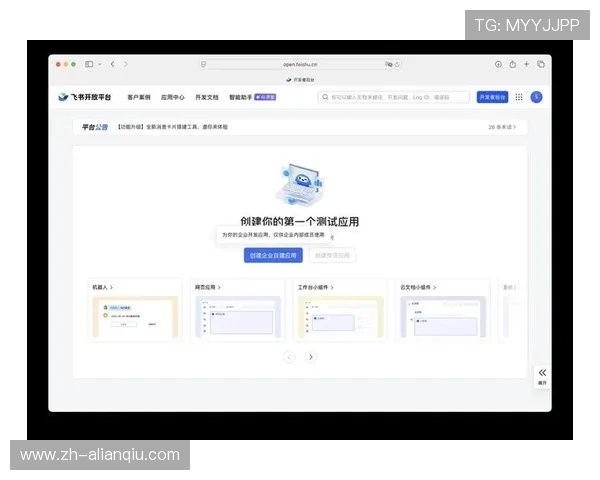Click the blue 开发者后台 button

[x=492, y=97]
